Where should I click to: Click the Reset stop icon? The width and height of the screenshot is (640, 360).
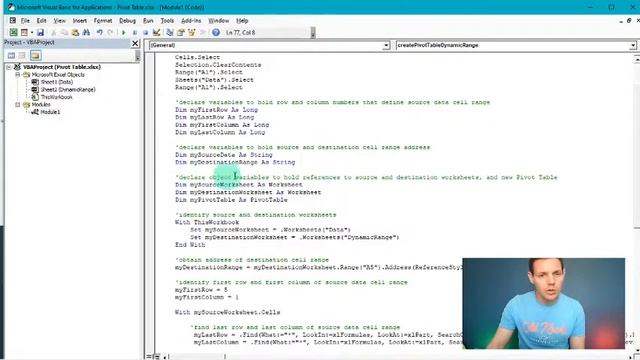[x=145, y=32]
